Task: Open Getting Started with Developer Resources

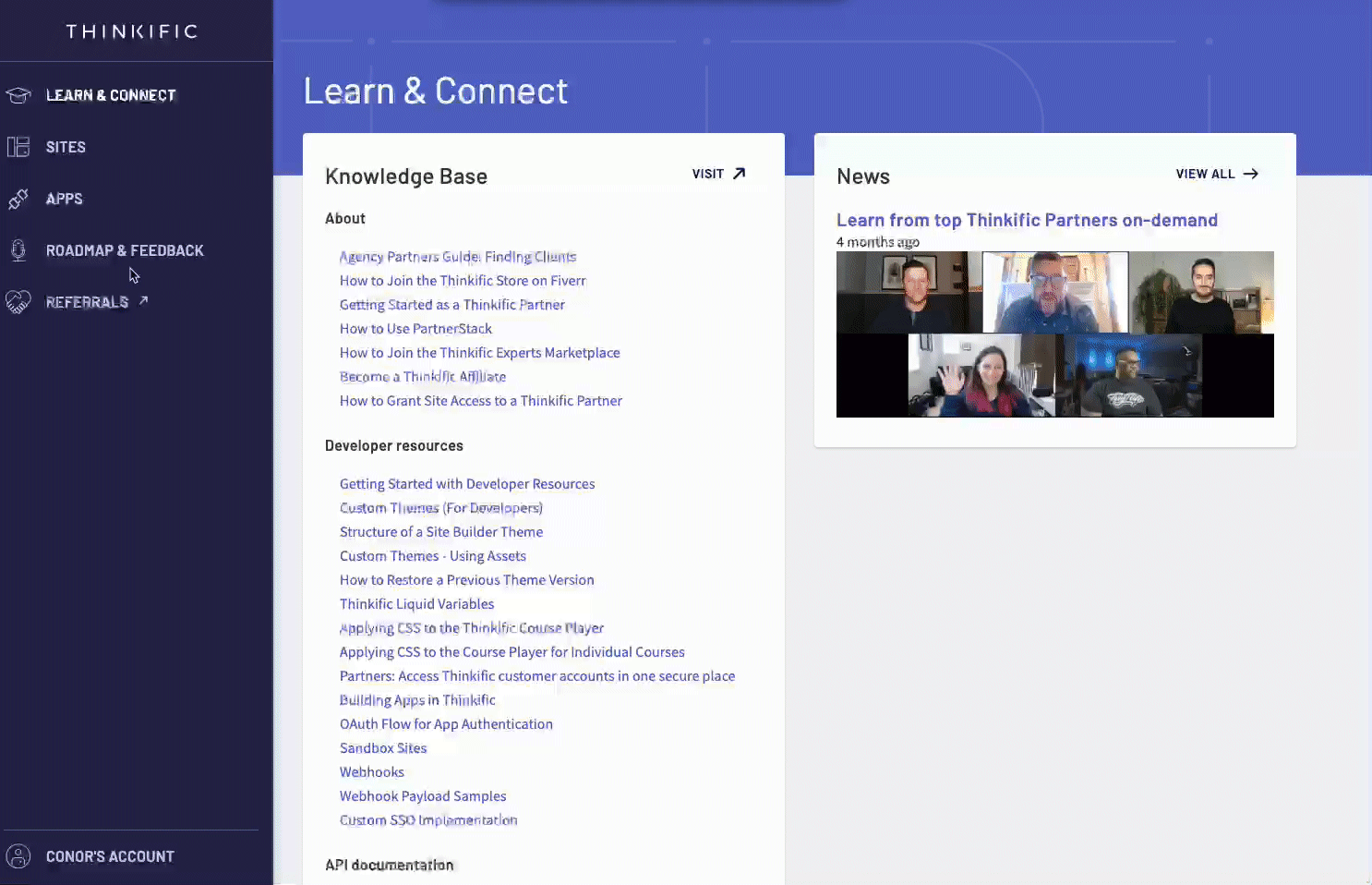Action: [467, 484]
